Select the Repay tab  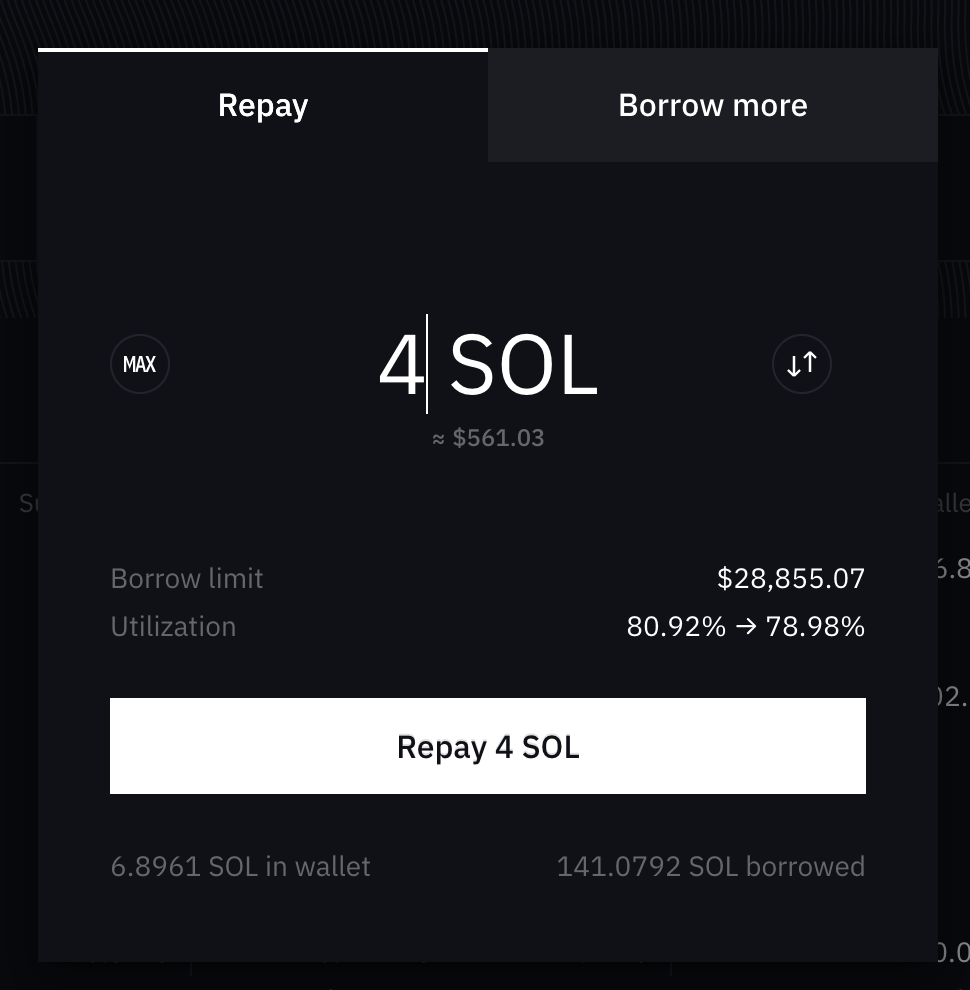[x=263, y=105]
